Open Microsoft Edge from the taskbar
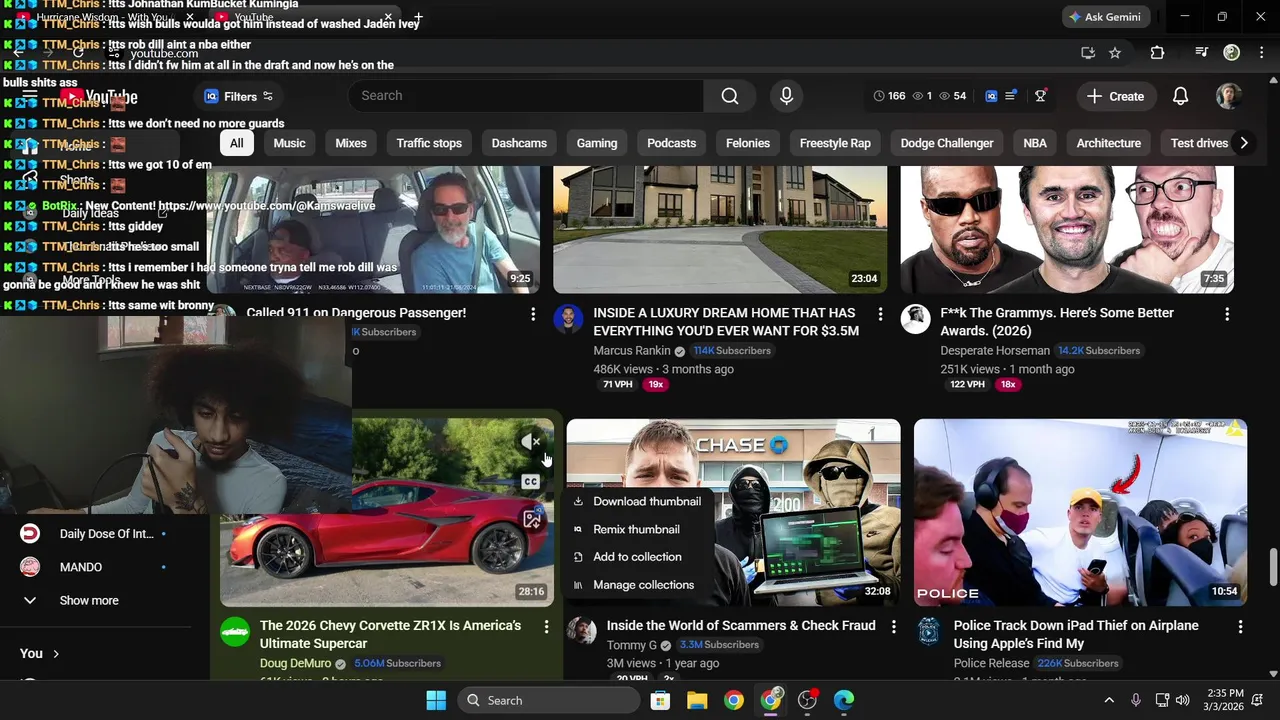This screenshot has width=1280, height=720. pos(844,700)
